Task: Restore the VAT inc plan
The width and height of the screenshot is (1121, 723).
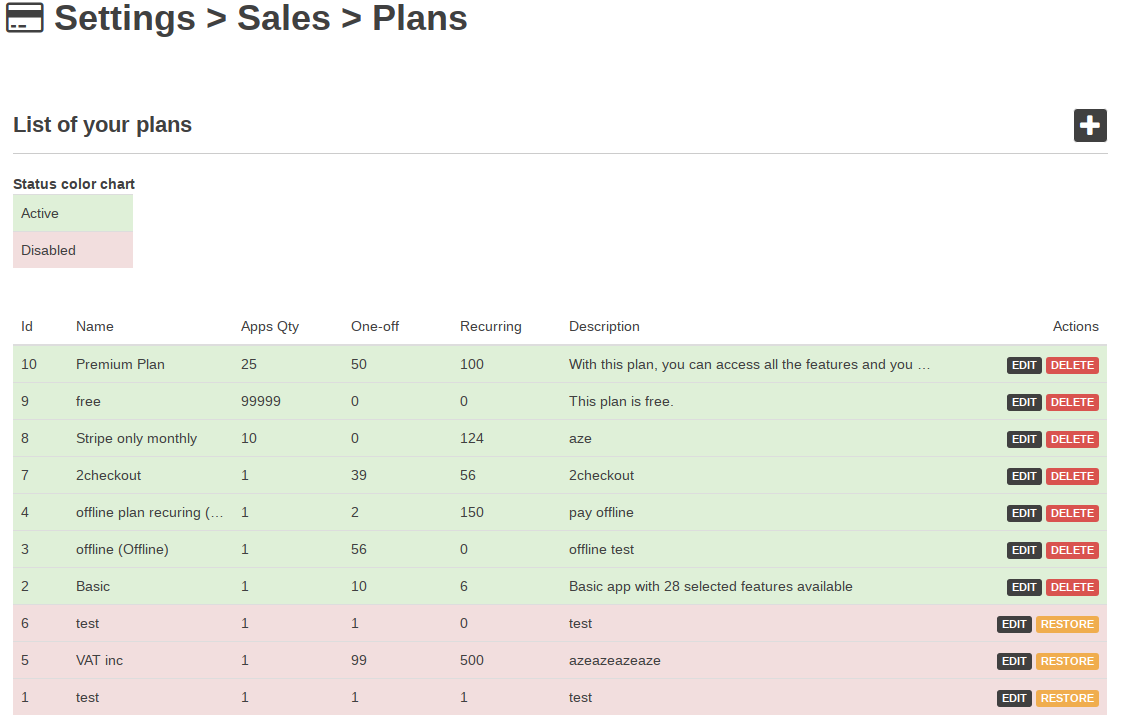Action: pyautogui.click(x=1067, y=661)
